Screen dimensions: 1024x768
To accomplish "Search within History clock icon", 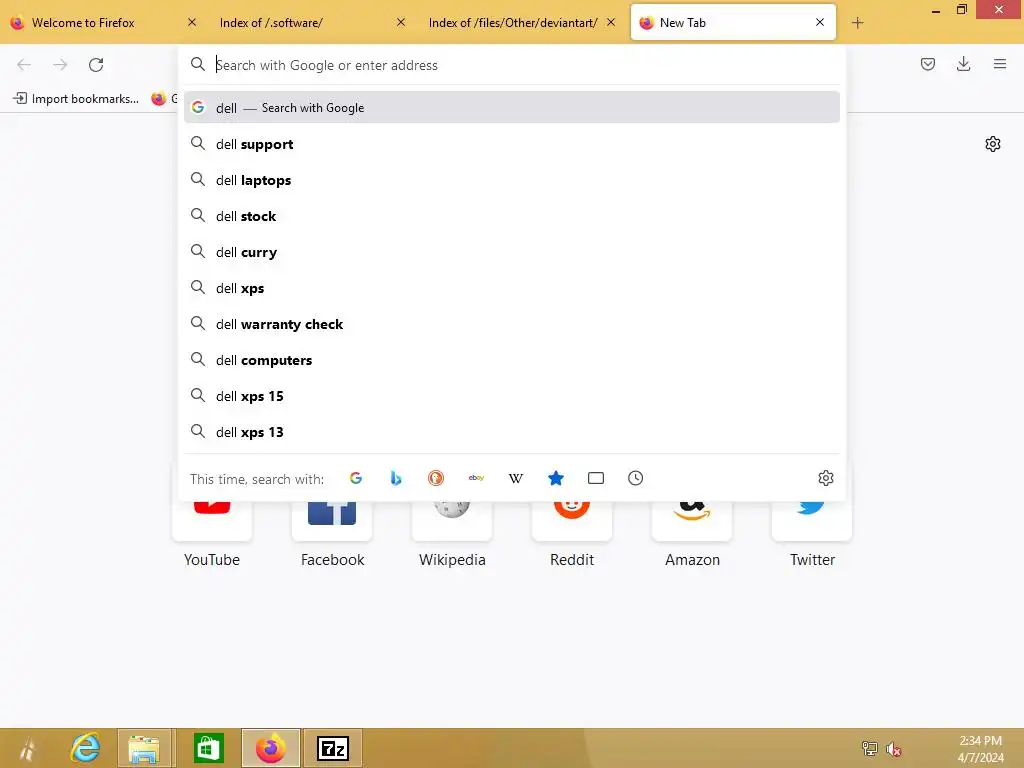I will [635, 478].
